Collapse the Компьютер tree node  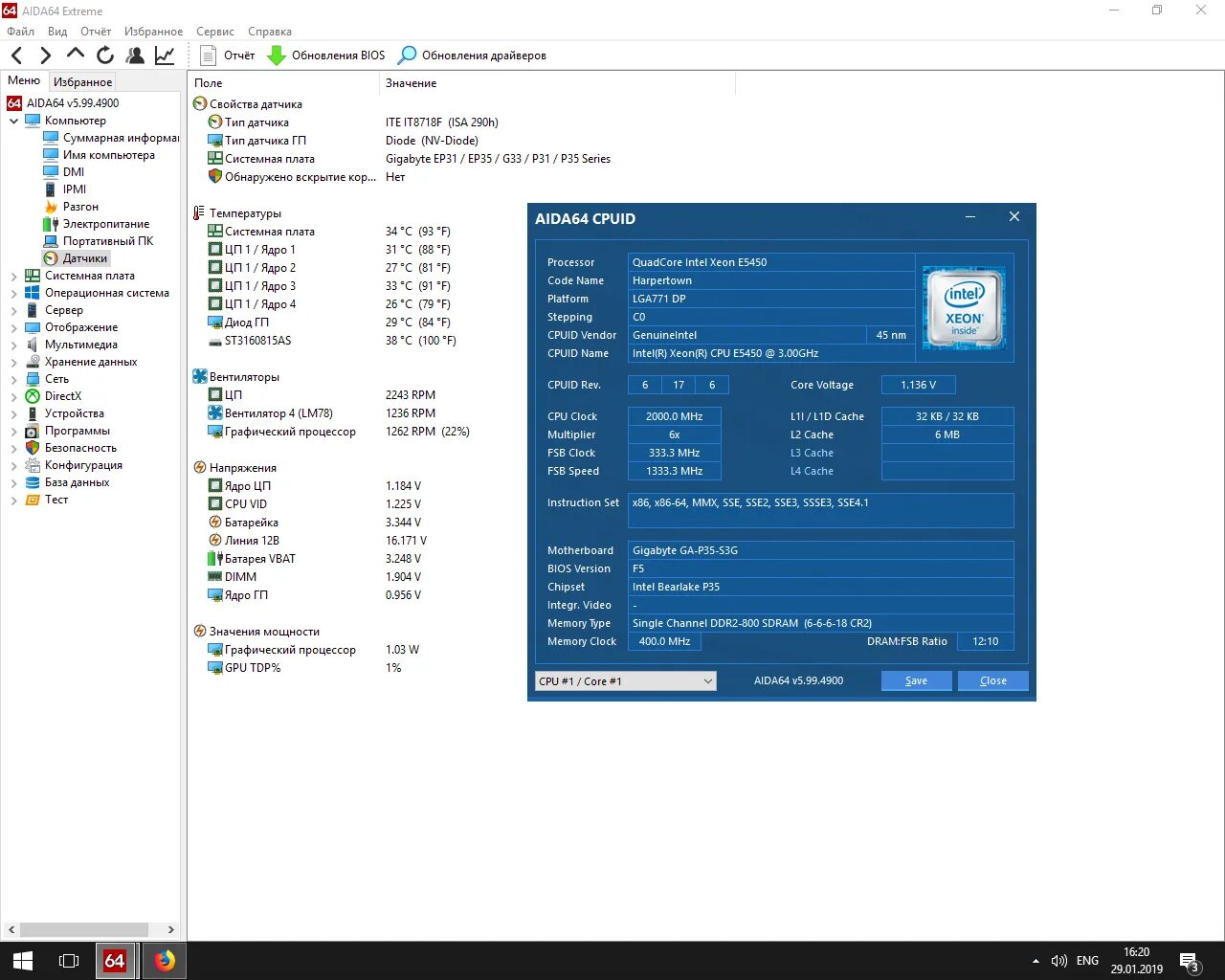point(14,121)
